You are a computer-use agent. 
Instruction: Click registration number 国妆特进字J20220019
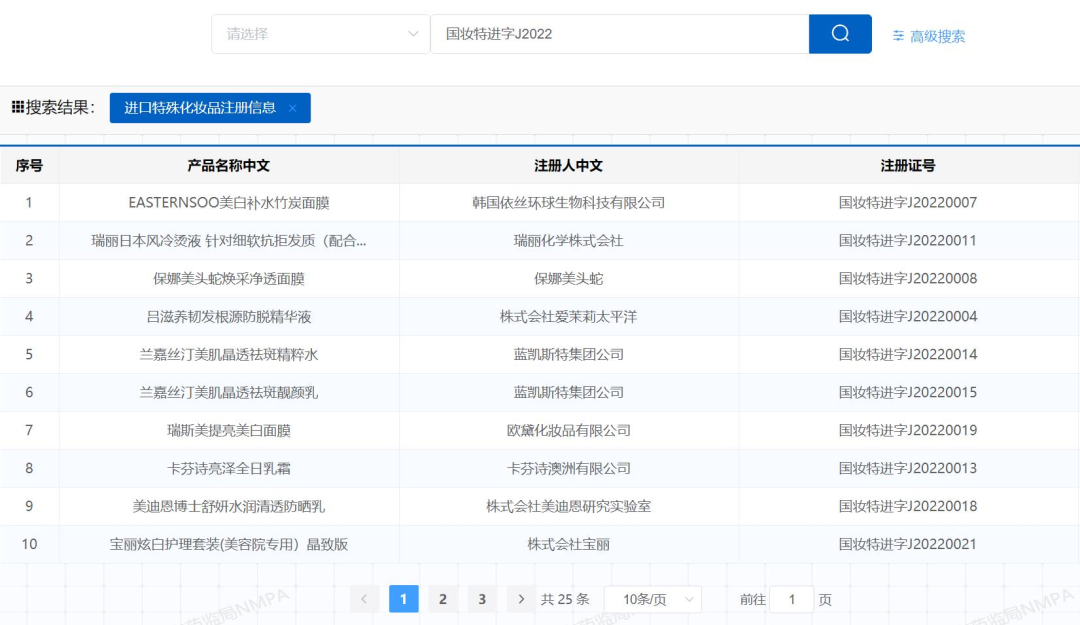908,430
